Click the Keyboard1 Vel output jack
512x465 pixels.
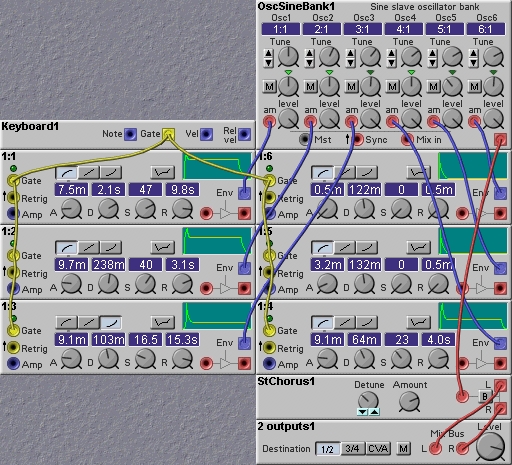pos(206,134)
